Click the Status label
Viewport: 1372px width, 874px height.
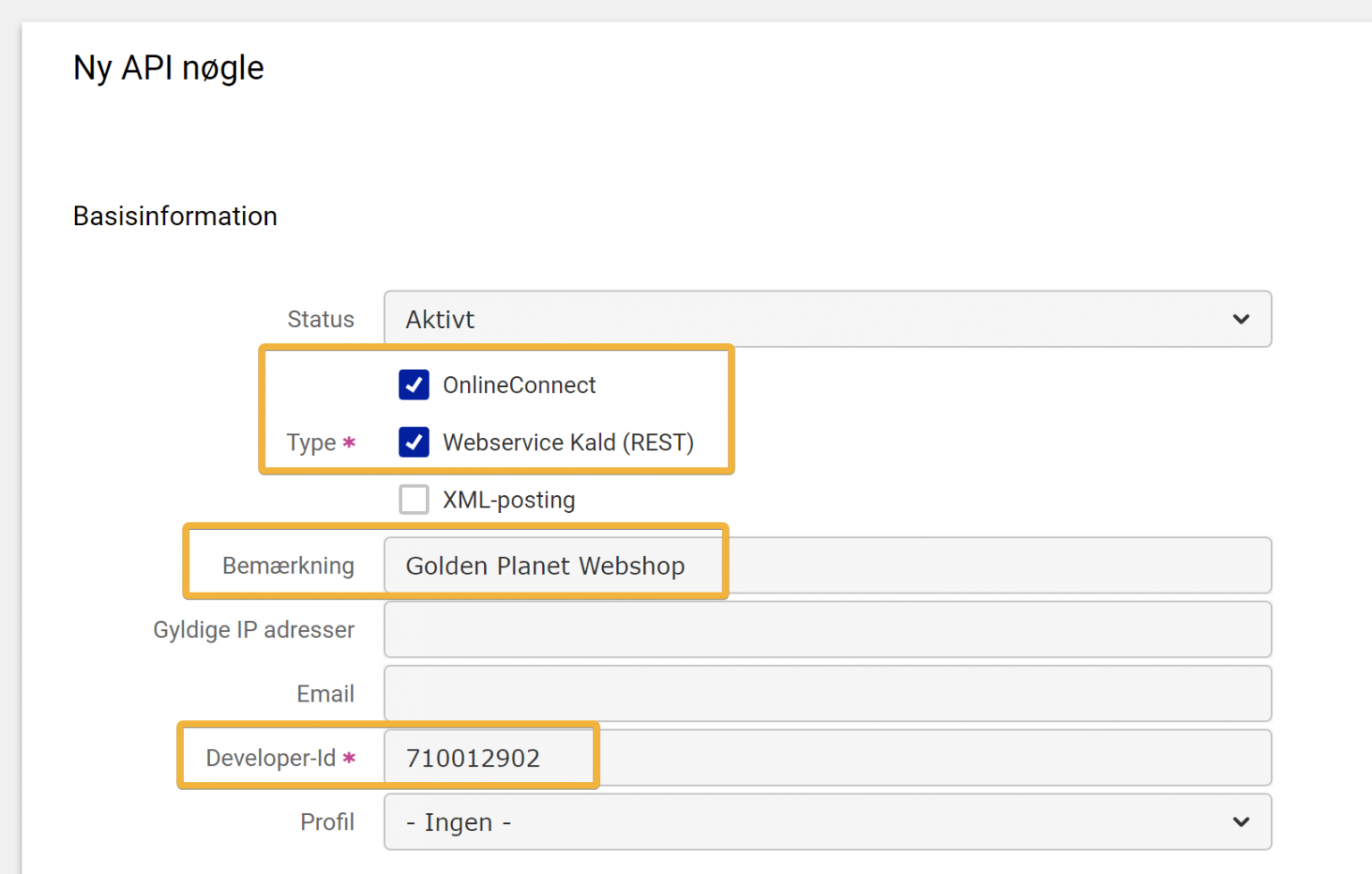coord(321,319)
